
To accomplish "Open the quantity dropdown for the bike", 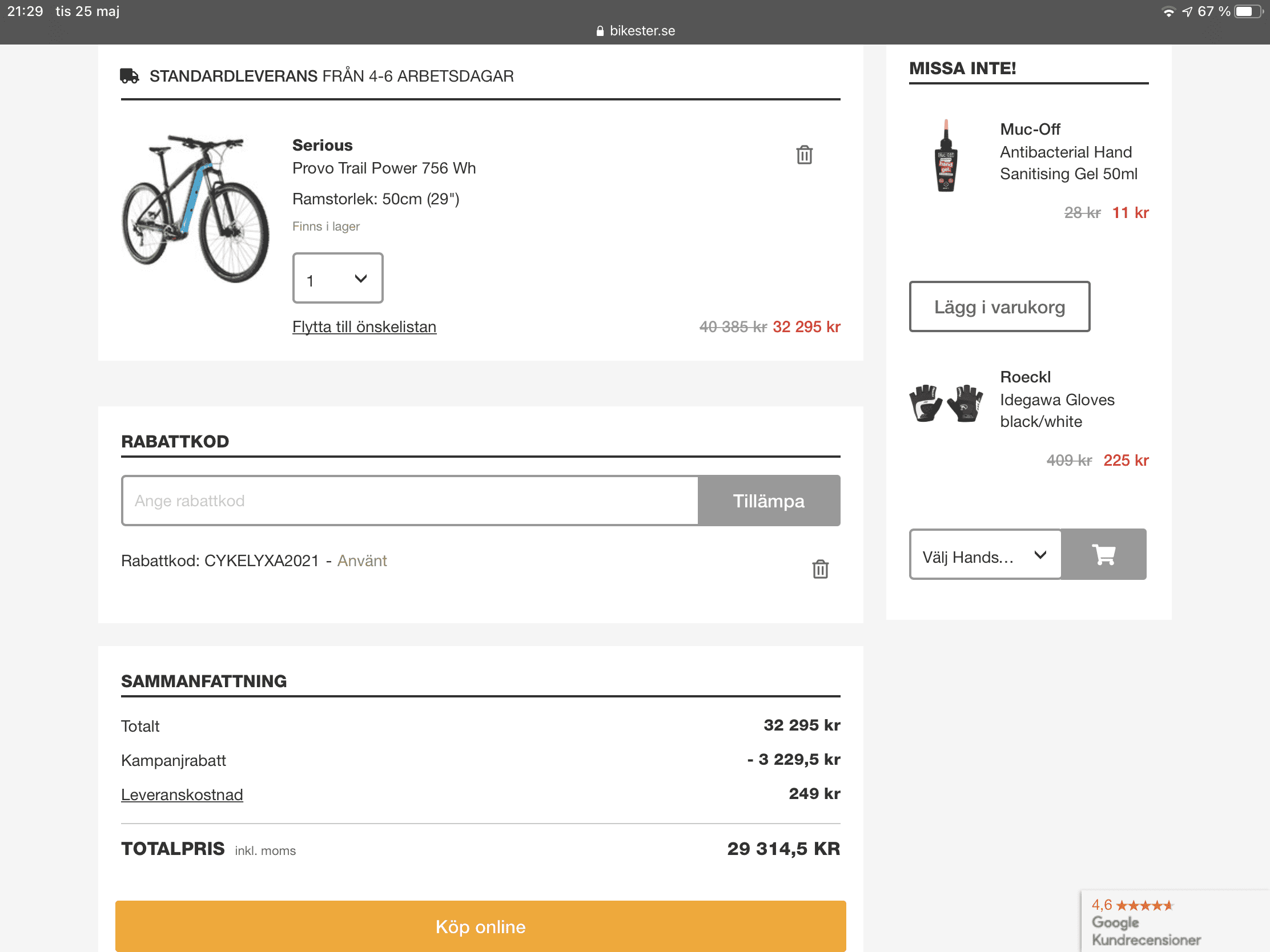I will coord(337,279).
